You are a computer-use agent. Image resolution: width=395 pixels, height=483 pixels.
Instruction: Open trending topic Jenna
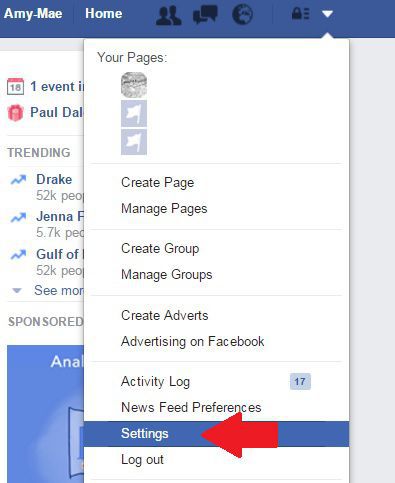point(60,217)
